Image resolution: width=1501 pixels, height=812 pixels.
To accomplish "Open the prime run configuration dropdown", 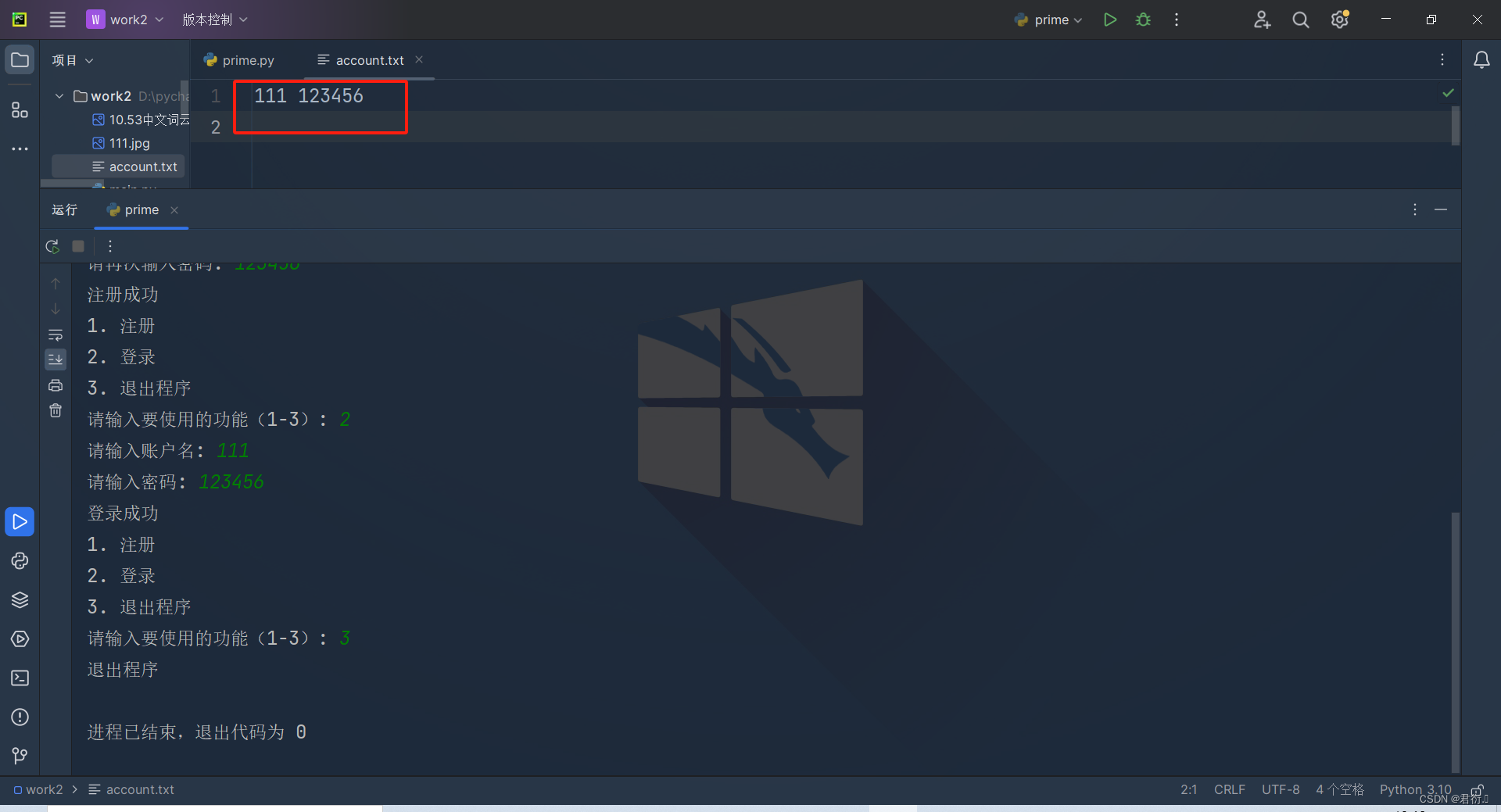I will [1048, 20].
